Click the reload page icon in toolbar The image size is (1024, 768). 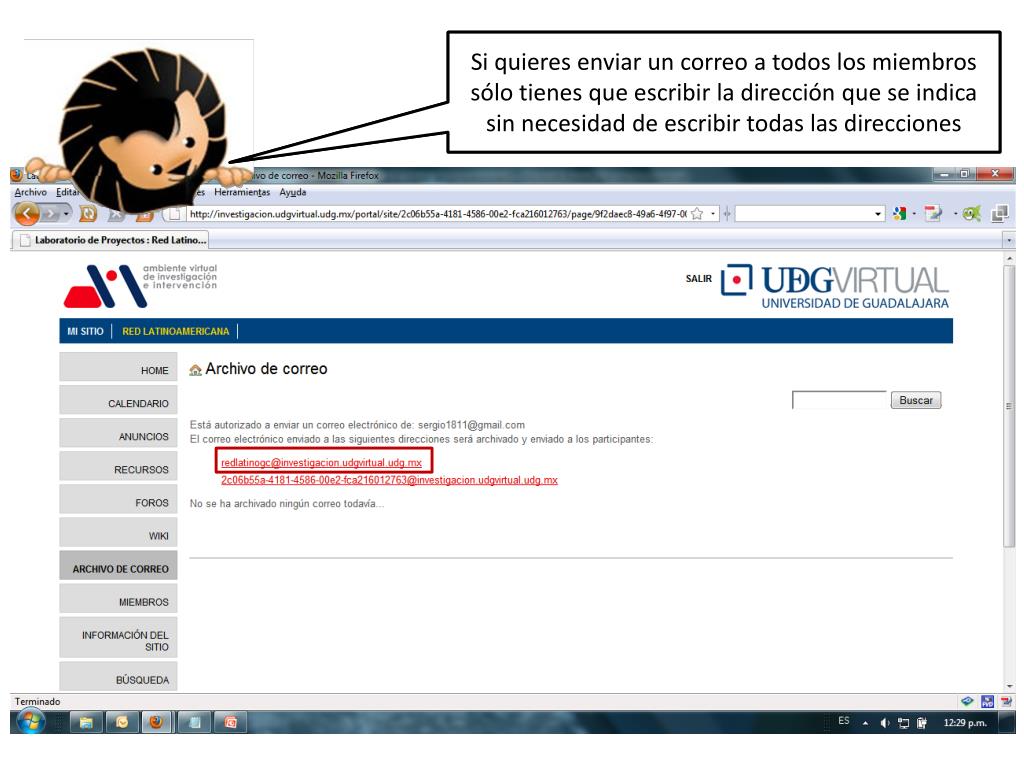(x=88, y=214)
